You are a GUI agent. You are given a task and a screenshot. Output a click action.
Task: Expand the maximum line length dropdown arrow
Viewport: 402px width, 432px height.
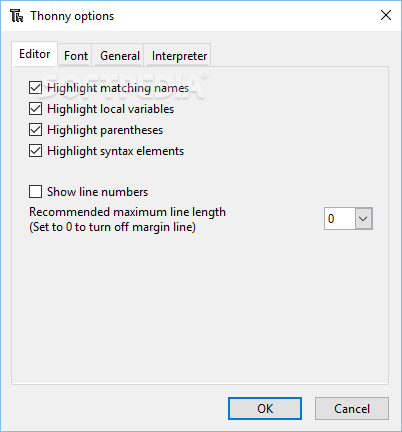[x=363, y=219]
